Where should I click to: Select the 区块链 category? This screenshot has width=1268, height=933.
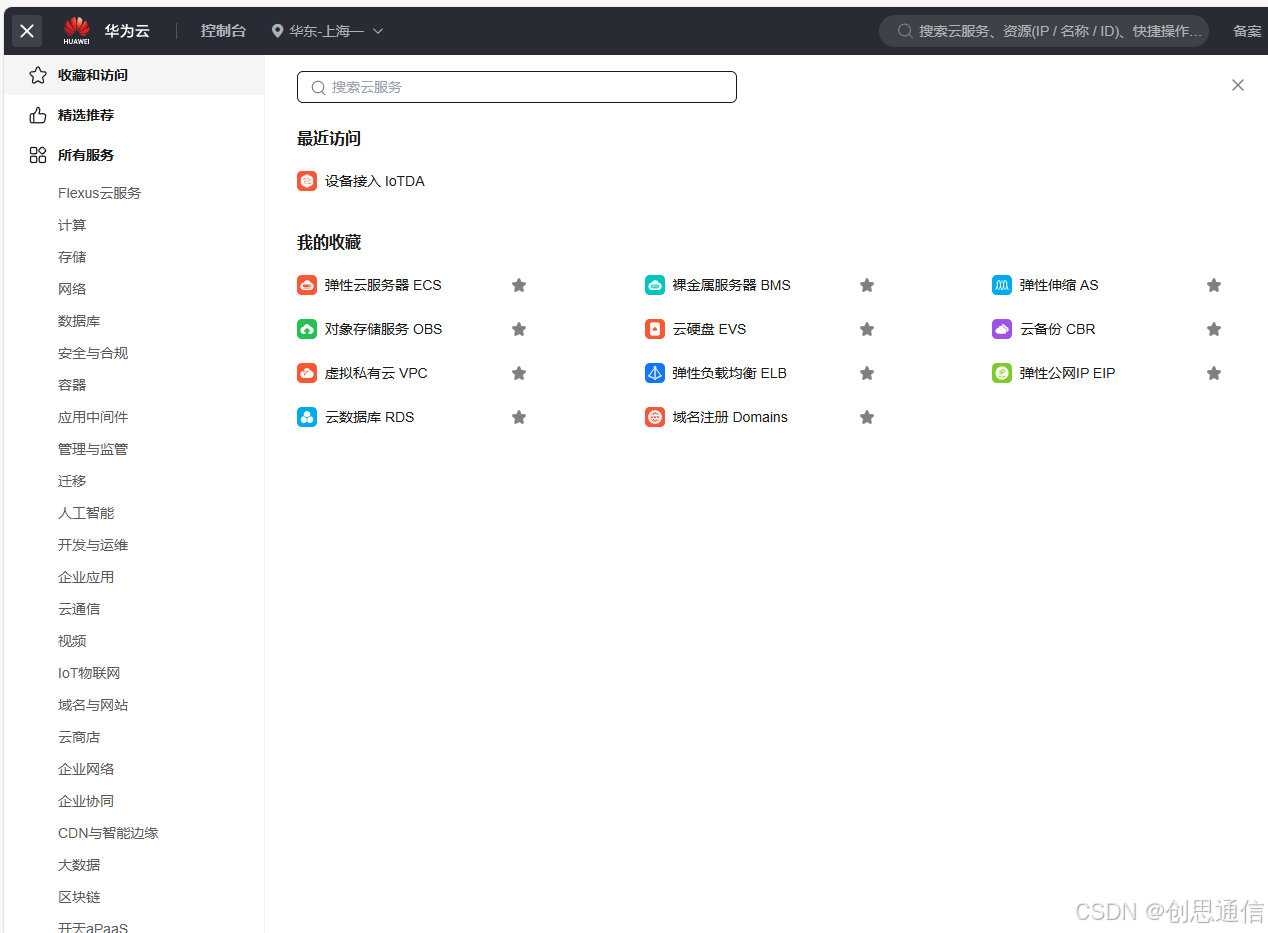79,897
